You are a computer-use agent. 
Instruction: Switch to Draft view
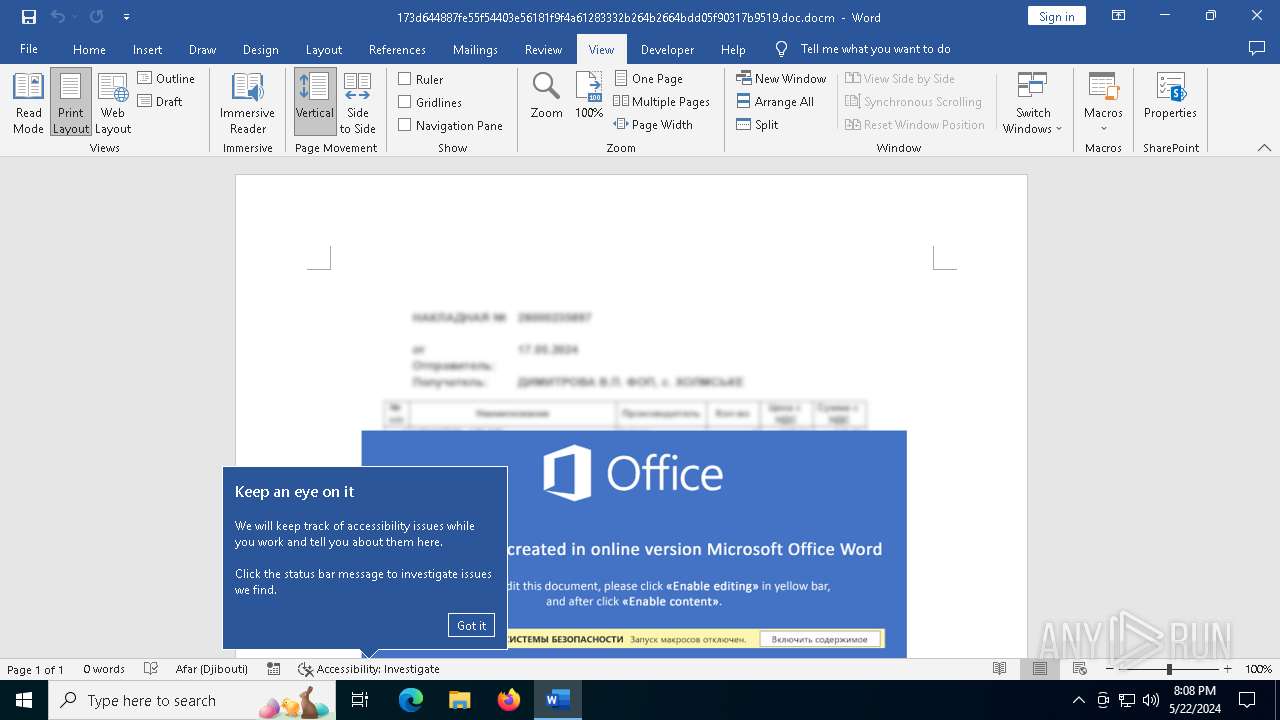(x=160, y=101)
